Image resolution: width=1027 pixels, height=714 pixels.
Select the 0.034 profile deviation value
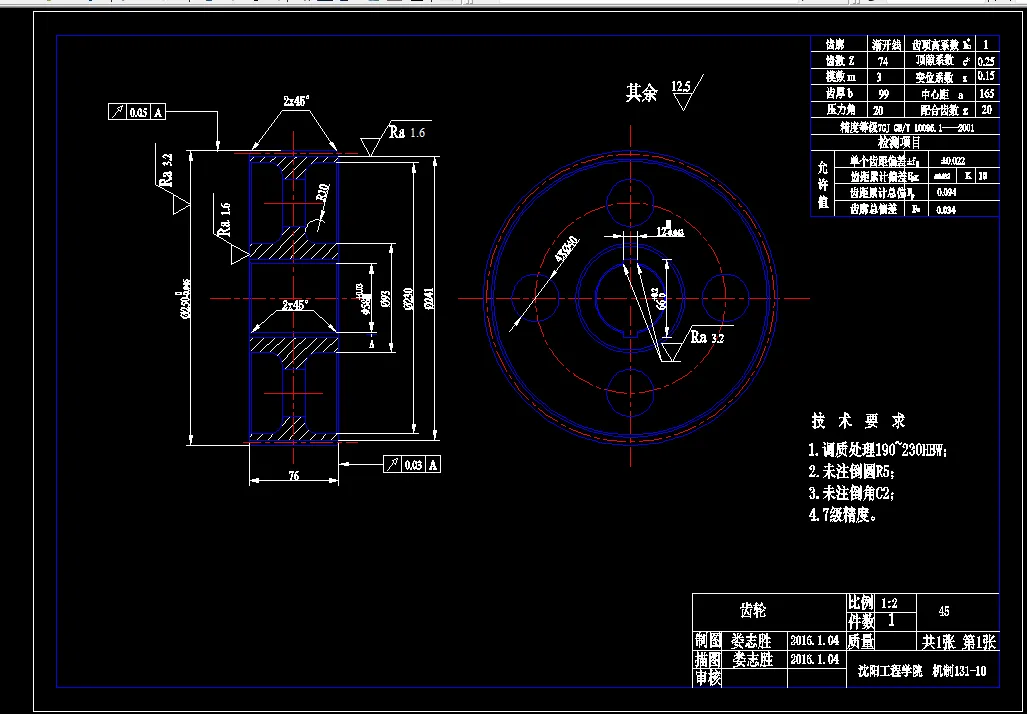click(946, 210)
